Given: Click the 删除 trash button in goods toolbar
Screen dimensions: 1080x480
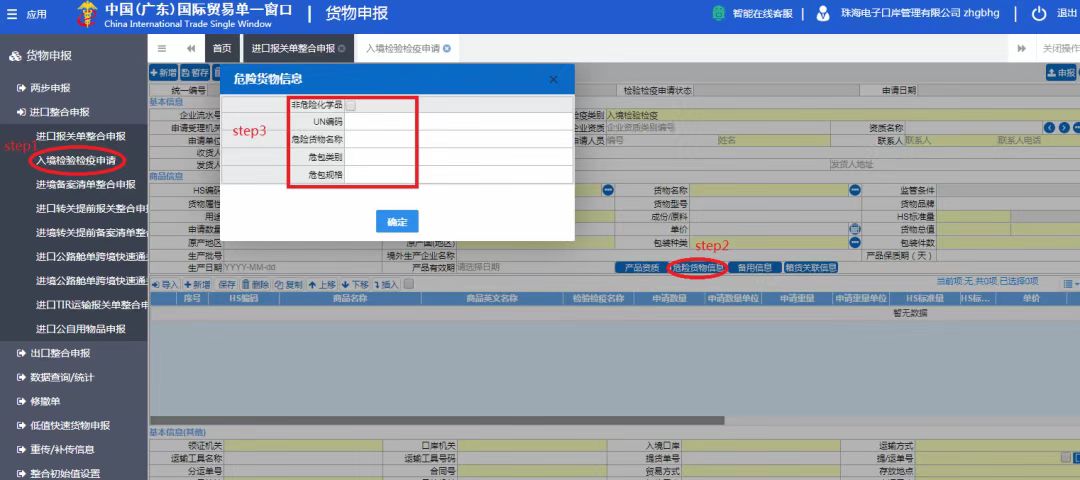Looking at the screenshot, I should (x=256, y=284).
